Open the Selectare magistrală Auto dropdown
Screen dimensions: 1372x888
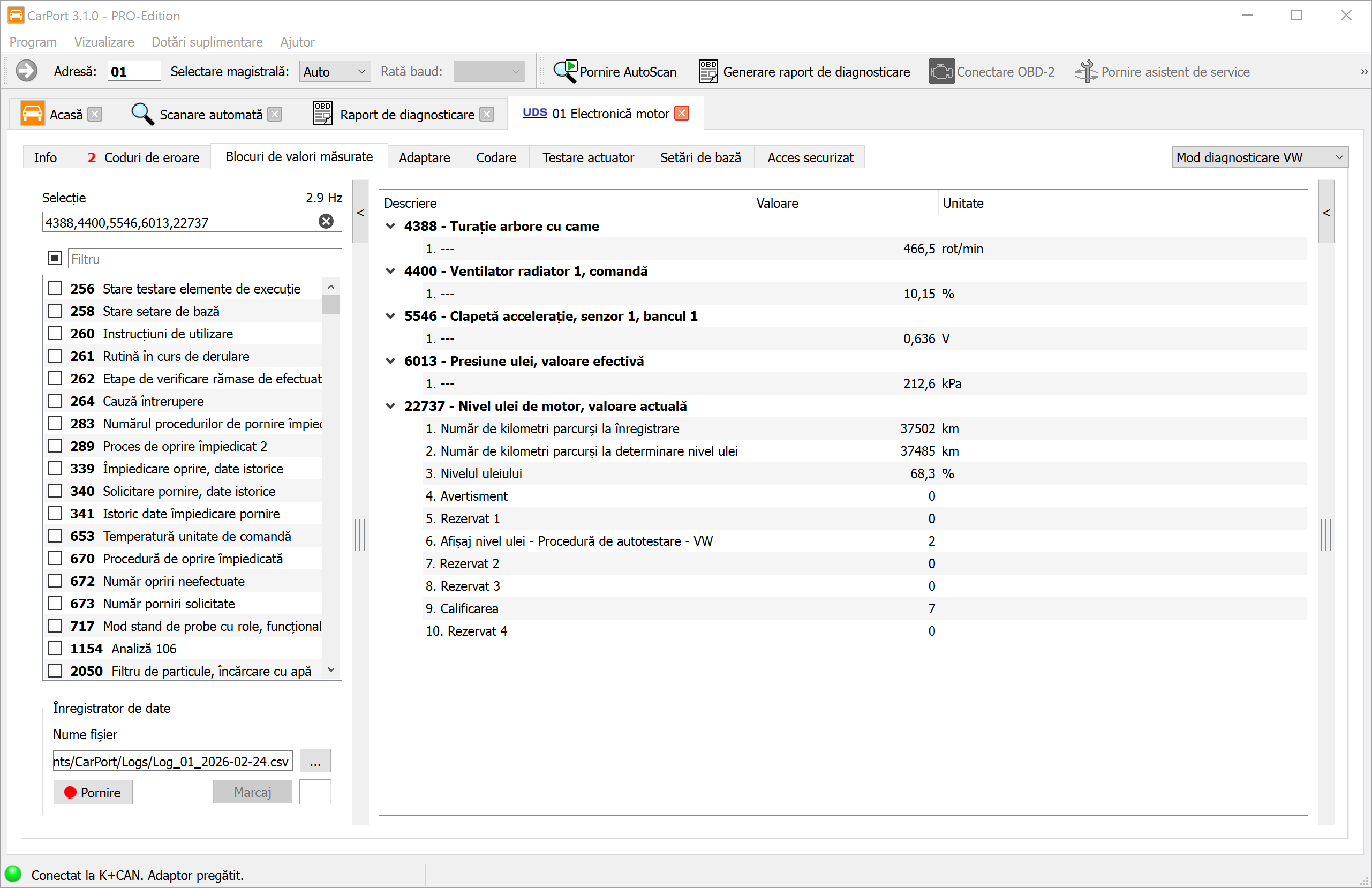(334, 72)
